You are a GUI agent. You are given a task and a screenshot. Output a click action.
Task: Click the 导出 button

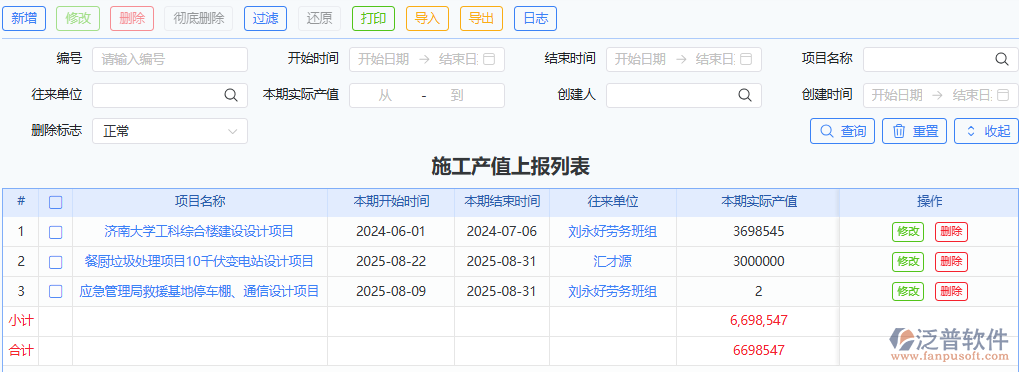[x=481, y=18]
